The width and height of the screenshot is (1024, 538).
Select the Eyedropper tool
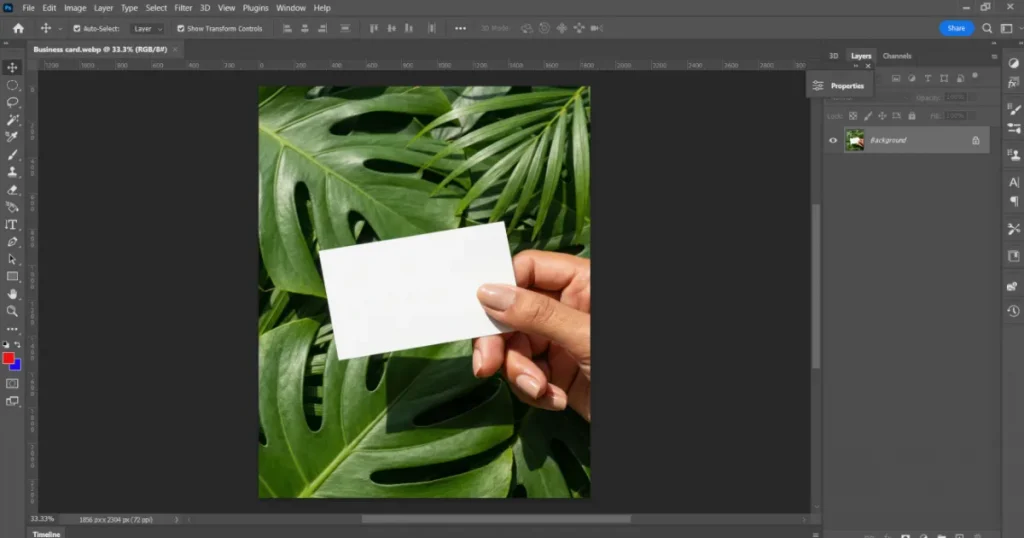pyautogui.click(x=12, y=137)
